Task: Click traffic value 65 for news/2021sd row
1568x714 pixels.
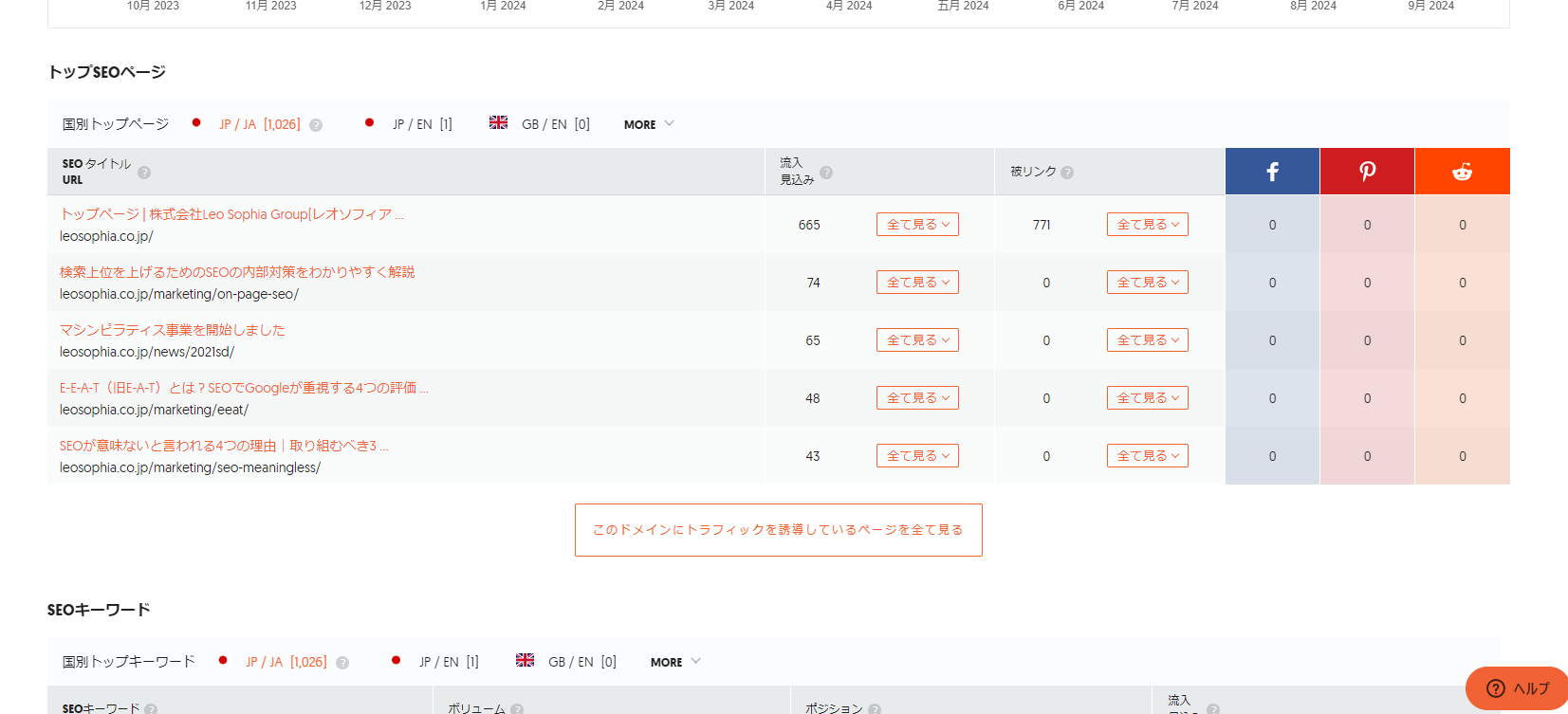Action: click(x=813, y=340)
